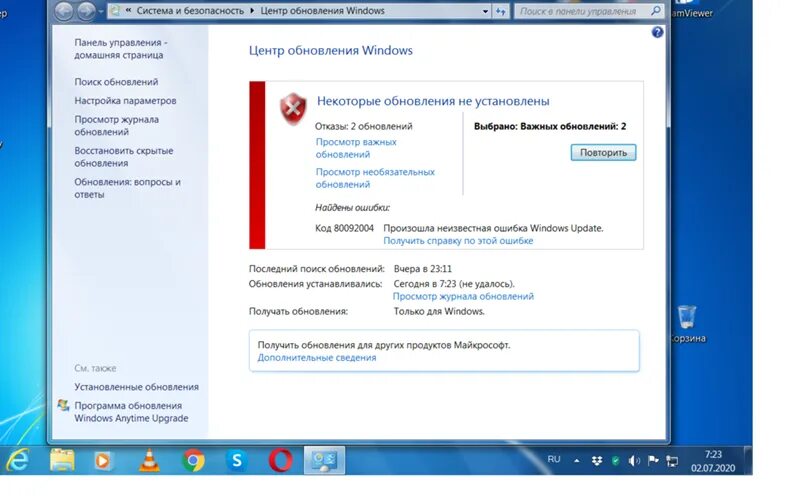Click the Anytime Upgrade Windows flag icon
The width and height of the screenshot is (800, 500).
pos(63,406)
